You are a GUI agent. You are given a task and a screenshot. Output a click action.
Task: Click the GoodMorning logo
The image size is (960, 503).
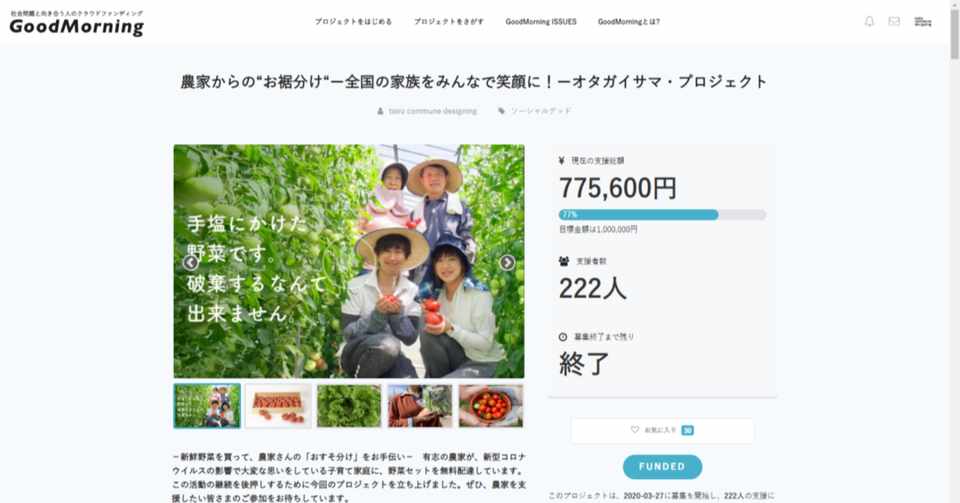pos(77,23)
